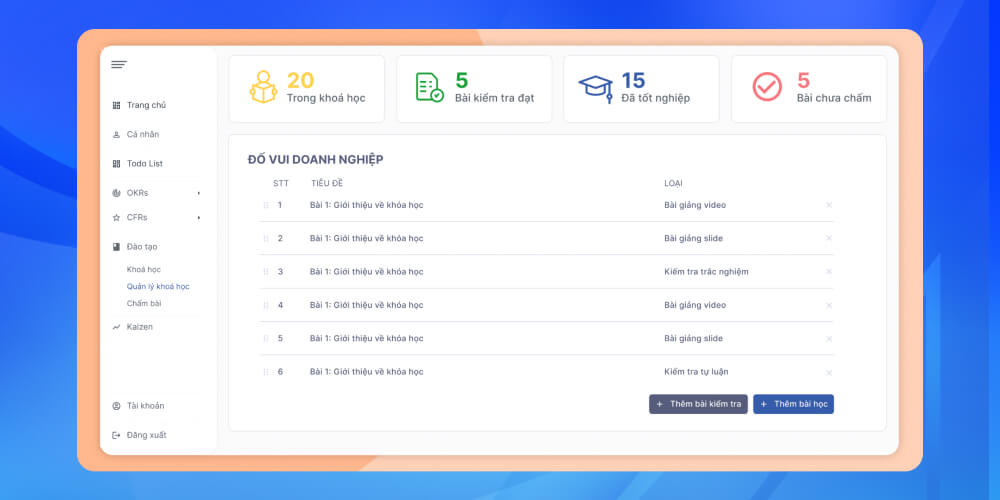Click the Trang chủ dashboard icon
Image resolution: width=1000 pixels, height=500 pixels.
click(x=116, y=105)
